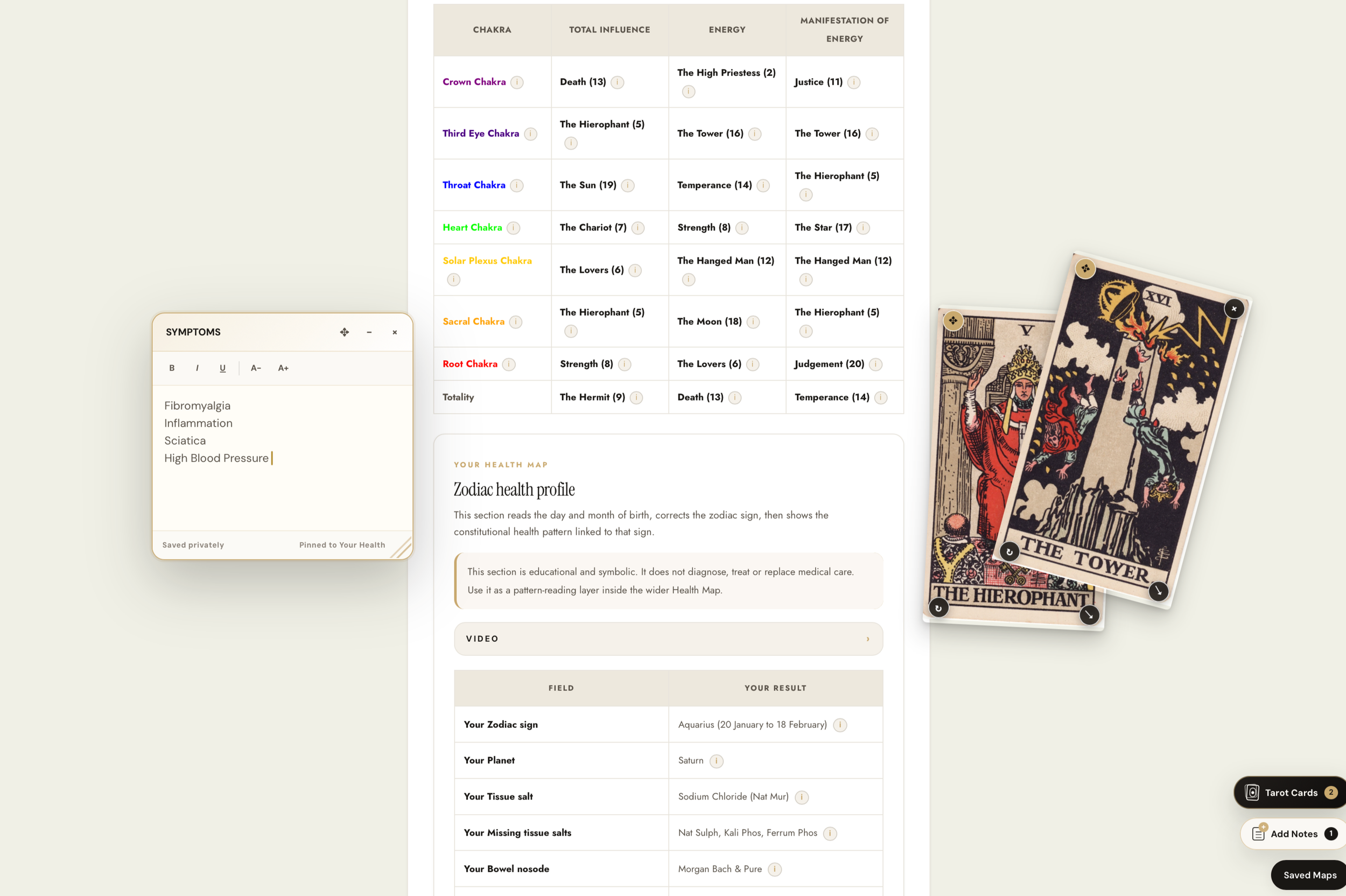The image size is (1346, 896).
Task: Click info icon beside Judgement (20)
Action: pos(875,364)
